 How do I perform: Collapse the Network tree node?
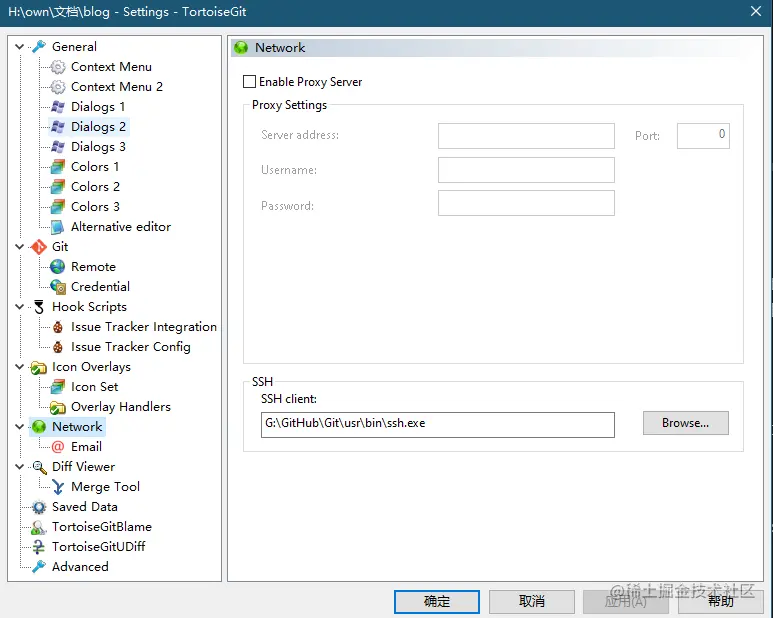(x=19, y=427)
